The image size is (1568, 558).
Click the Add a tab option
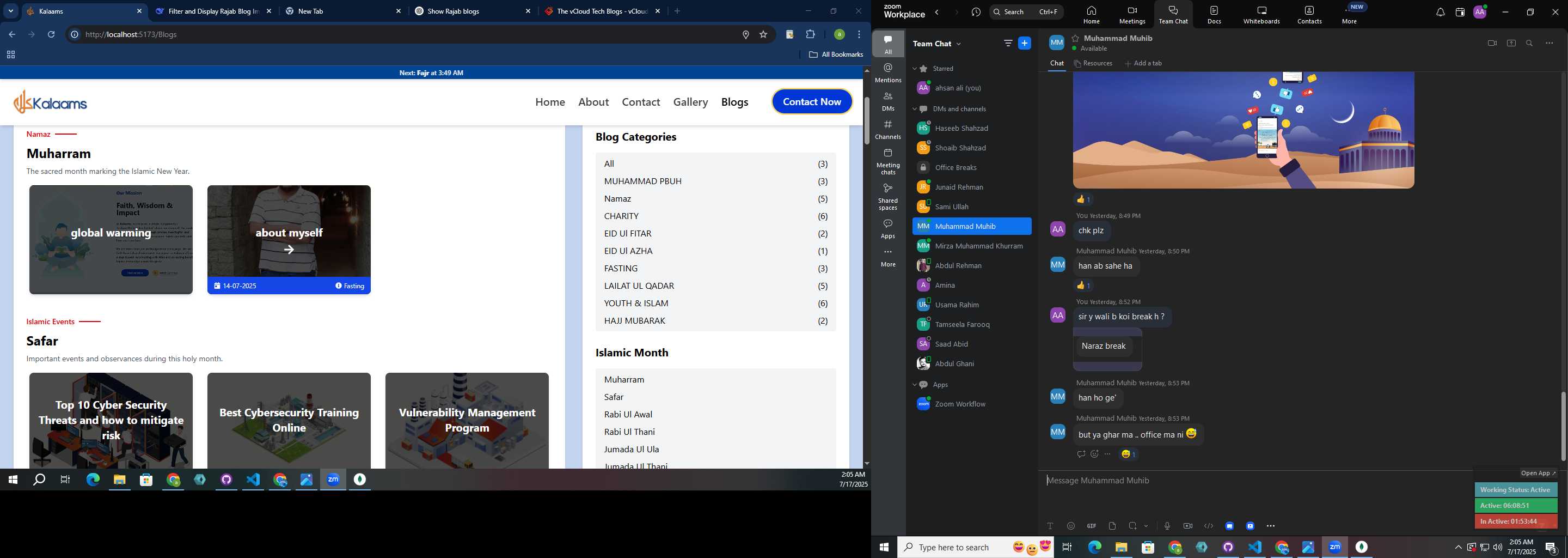click(1143, 63)
